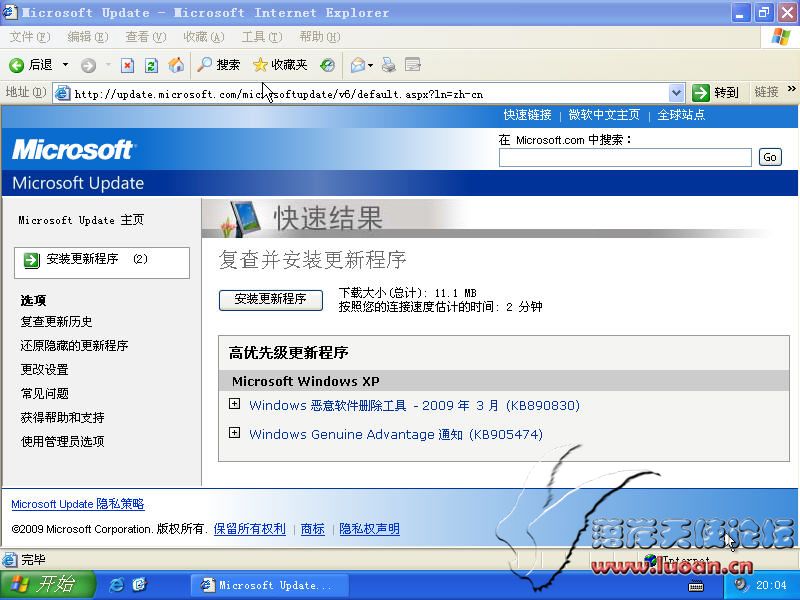
Task: Open the 编辑(E) menu
Action: tap(88, 37)
